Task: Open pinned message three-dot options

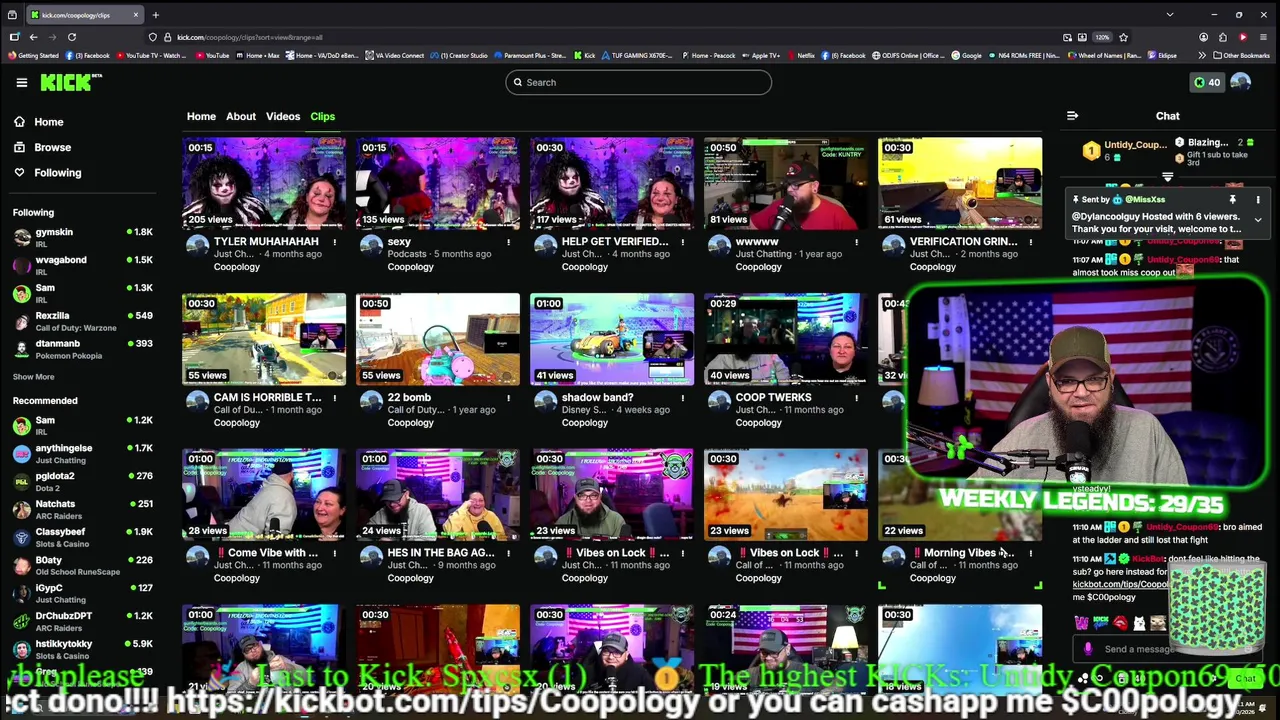Action: pos(1258,200)
